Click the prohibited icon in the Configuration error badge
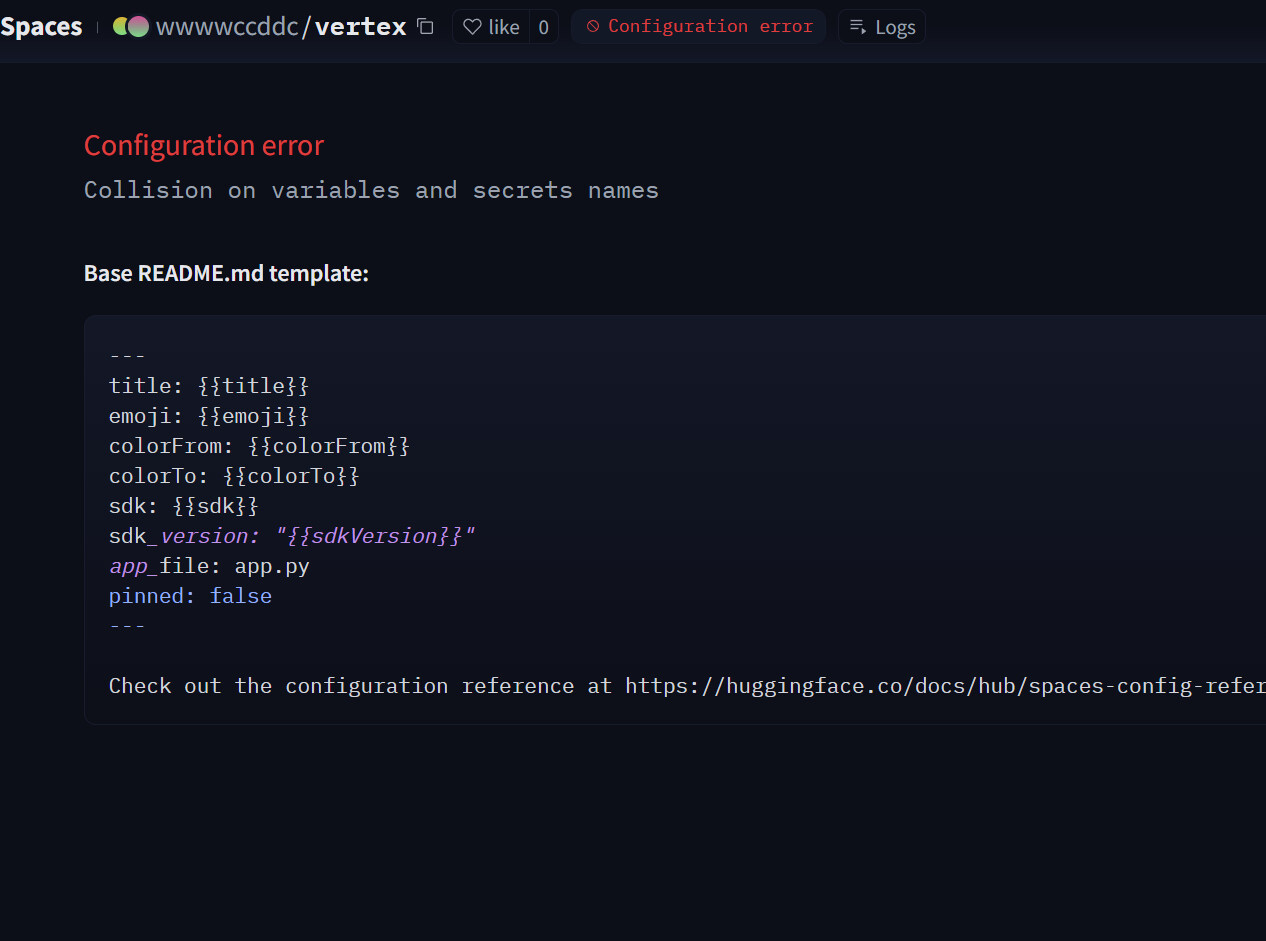The height and width of the screenshot is (941, 1266). click(593, 27)
